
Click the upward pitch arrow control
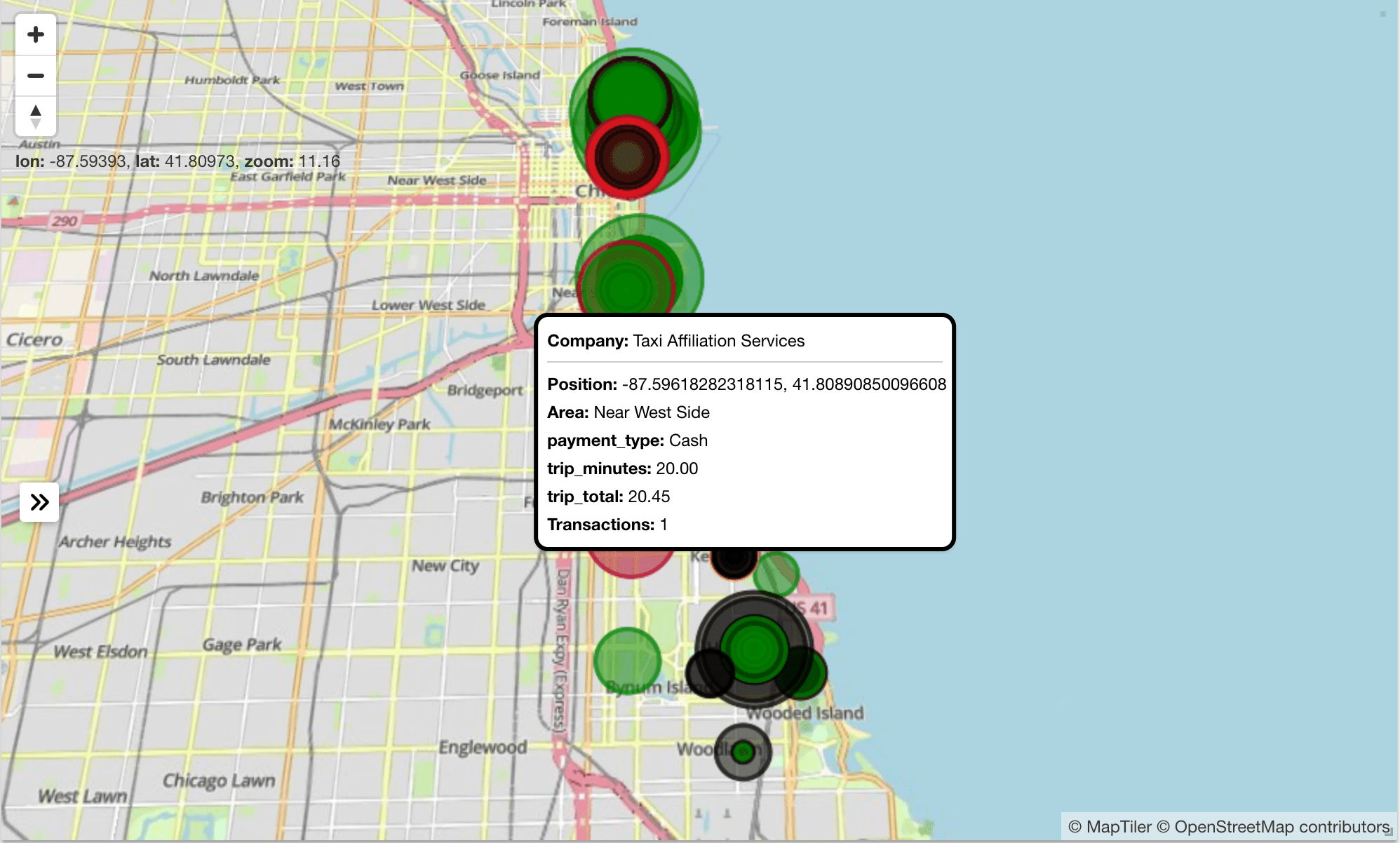(x=36, y=110)
